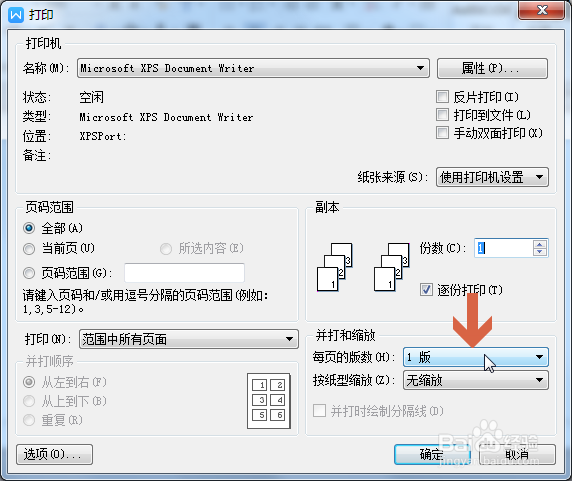572x481 pixels.
Task: Select the 当前页 radio button
Action: coord(29,249)
